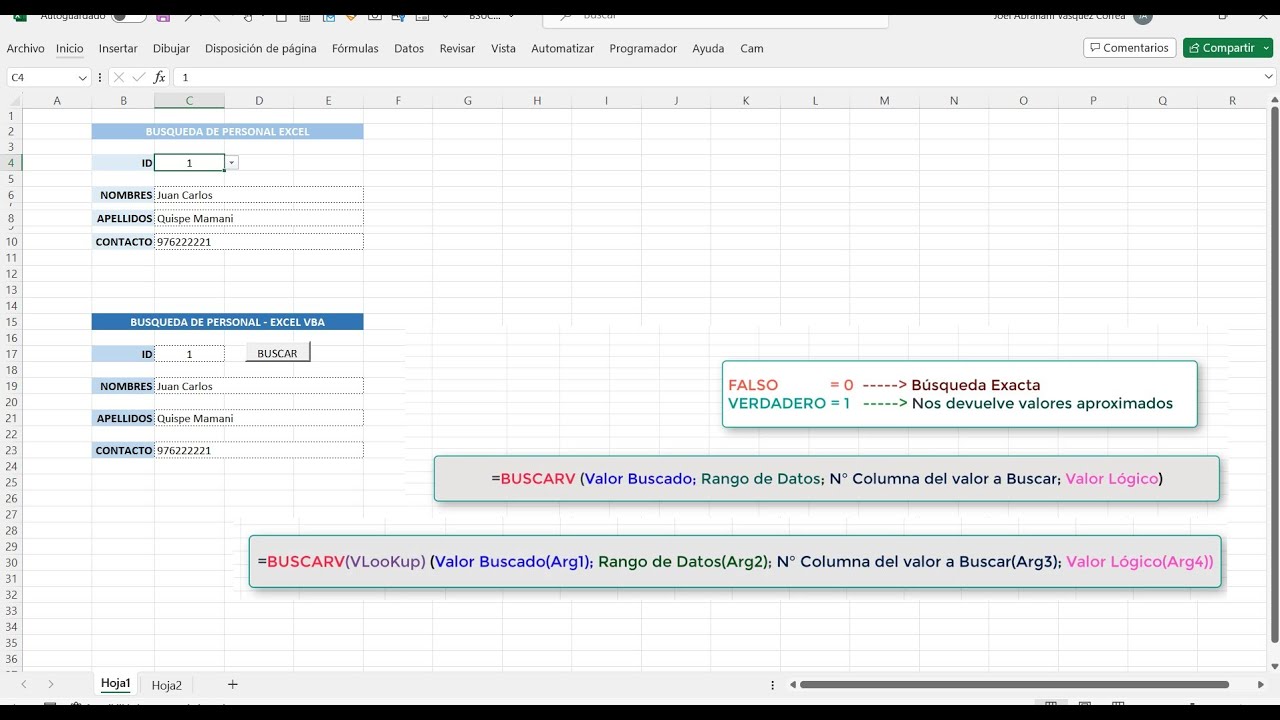The width and height of the screenshot is (1280, 720).
Task: Switch to the Inicio ribbon tab
Action: point(70,48)
